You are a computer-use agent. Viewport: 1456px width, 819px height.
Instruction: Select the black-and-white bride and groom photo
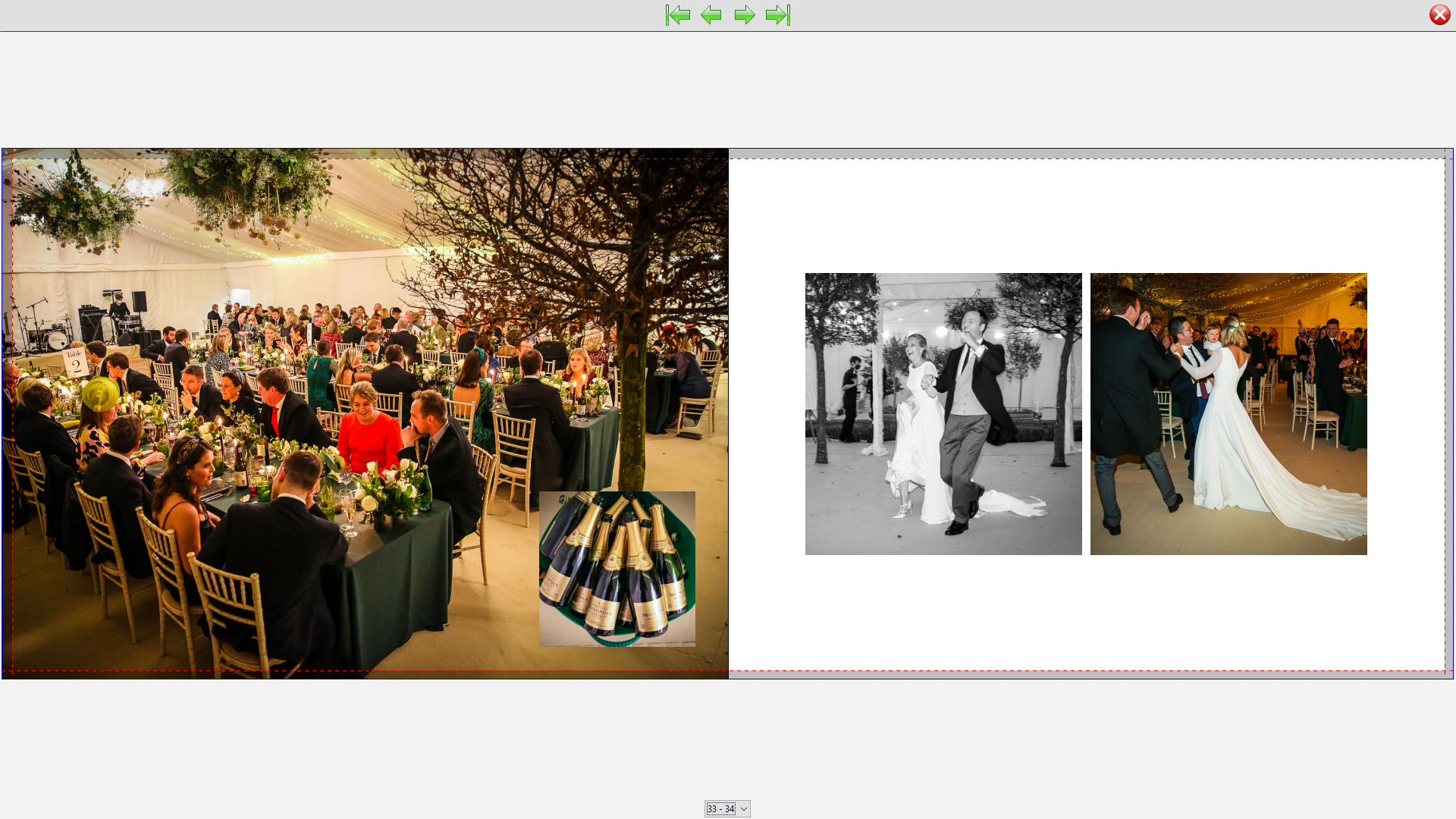point(943,413)
